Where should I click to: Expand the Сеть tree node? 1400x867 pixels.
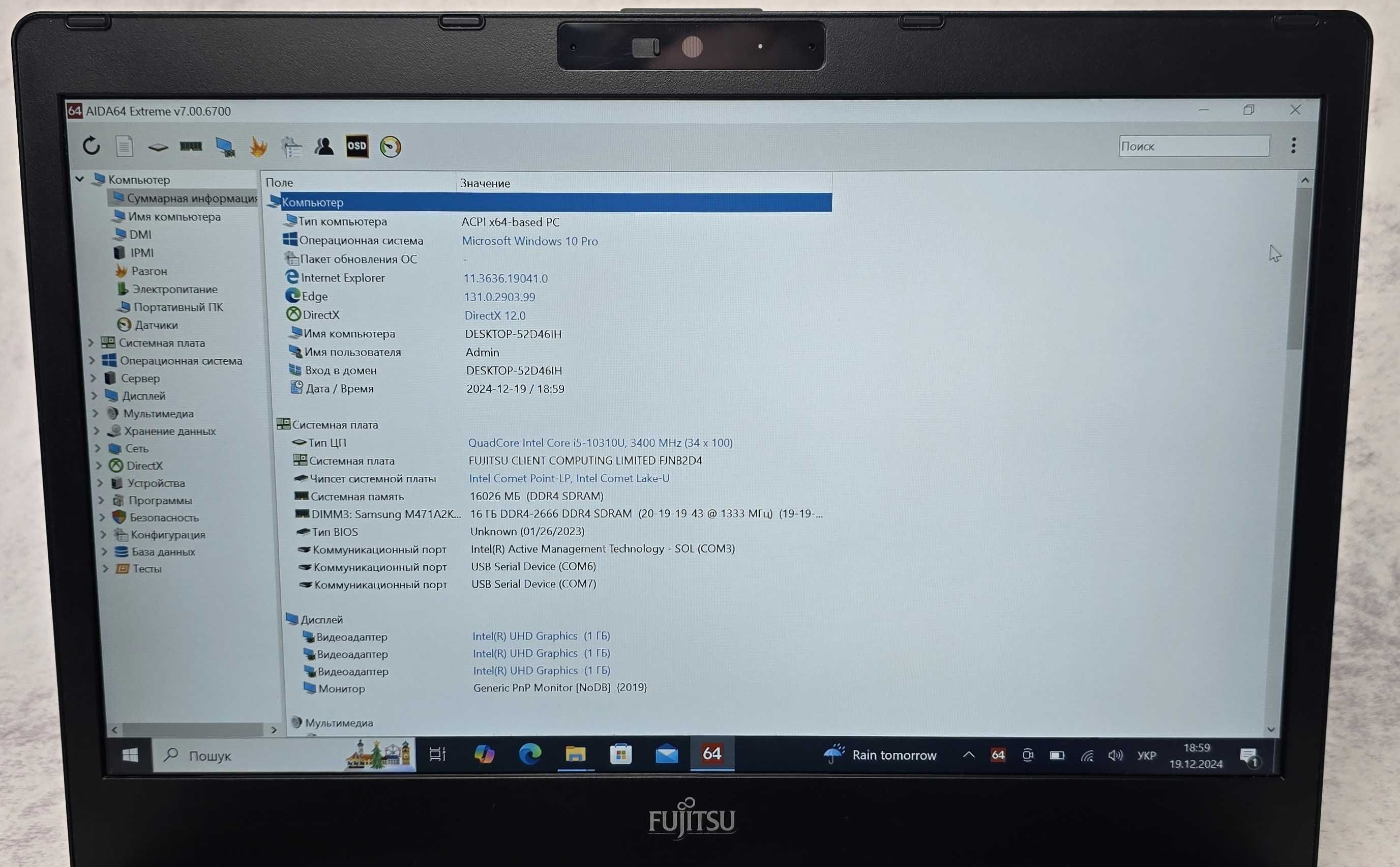(x=98, y=448)
